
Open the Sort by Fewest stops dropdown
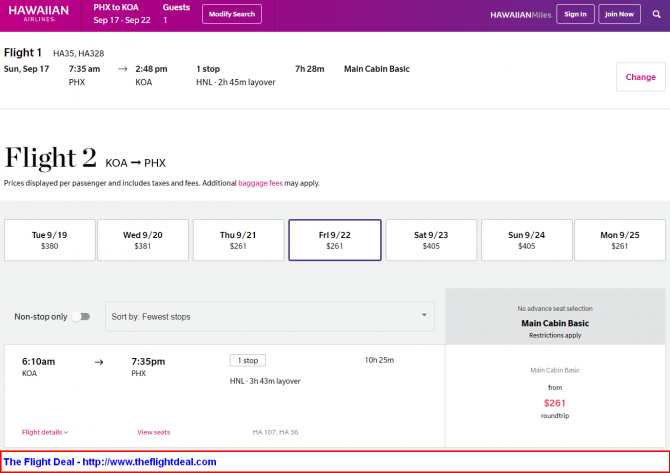270,317
